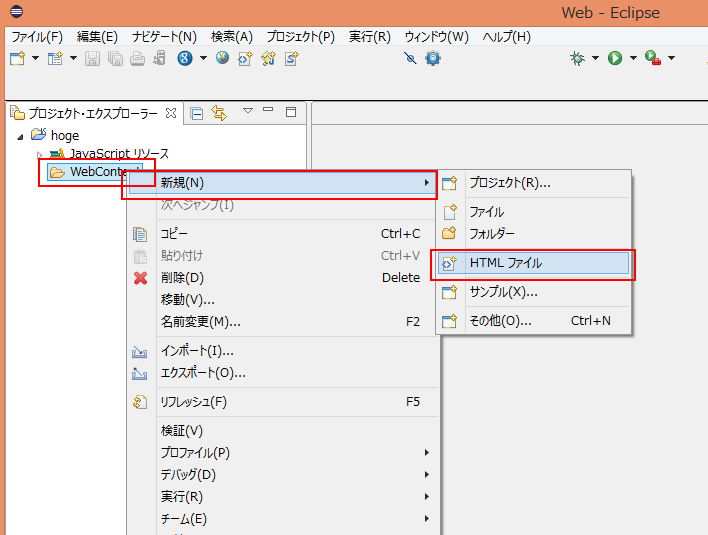This screenshot has width=708, height=535.
Task: Open the ヘルプ(H) menu
Action: point(507,37)
